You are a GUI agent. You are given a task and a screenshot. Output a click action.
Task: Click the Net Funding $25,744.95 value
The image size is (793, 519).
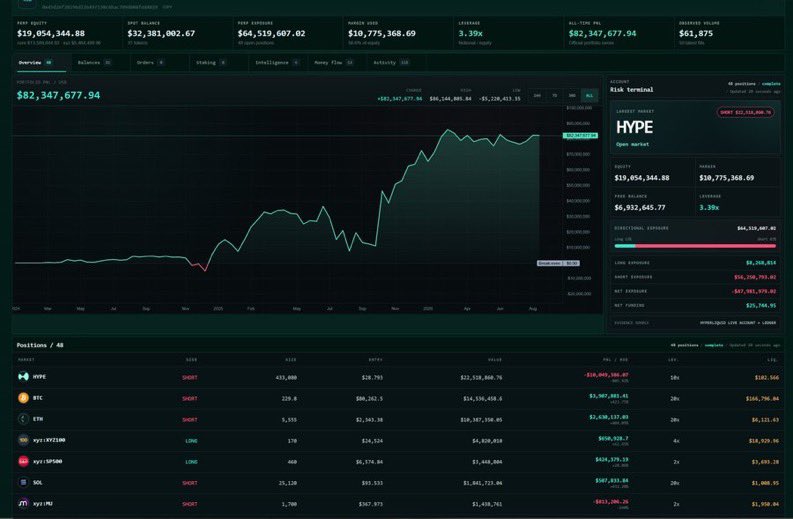[761, 306]
